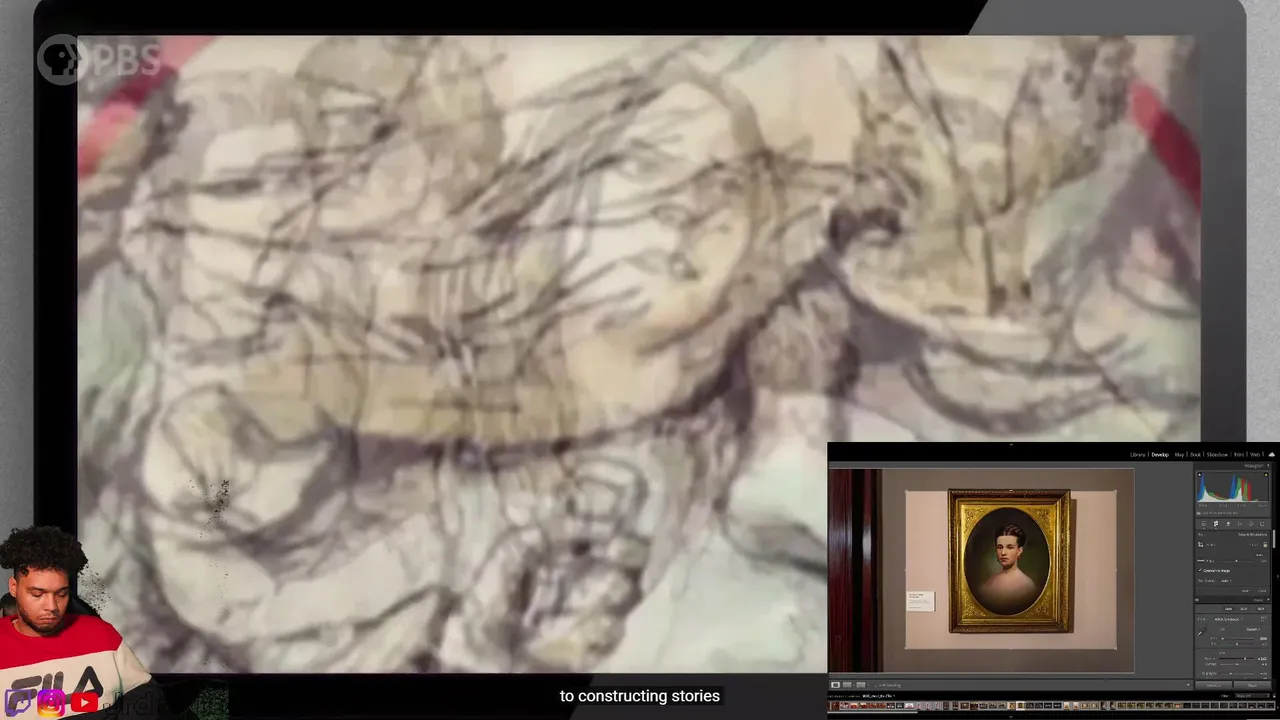
Task: Switch to Loupe view in Lightroom toolbar
Action: click(835, 685)
